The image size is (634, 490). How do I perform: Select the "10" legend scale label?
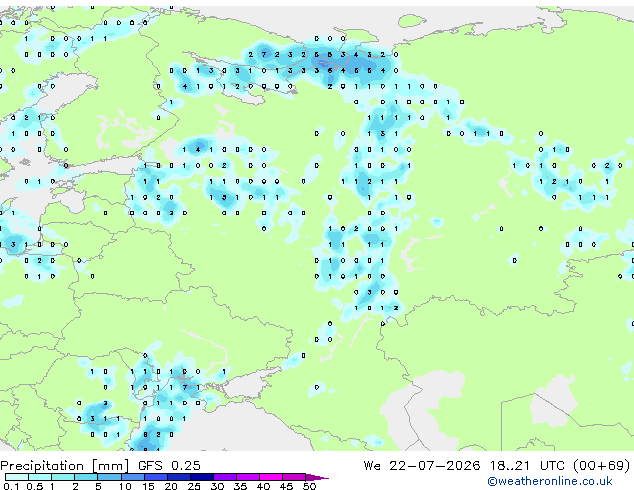click(x=125, y=486)
